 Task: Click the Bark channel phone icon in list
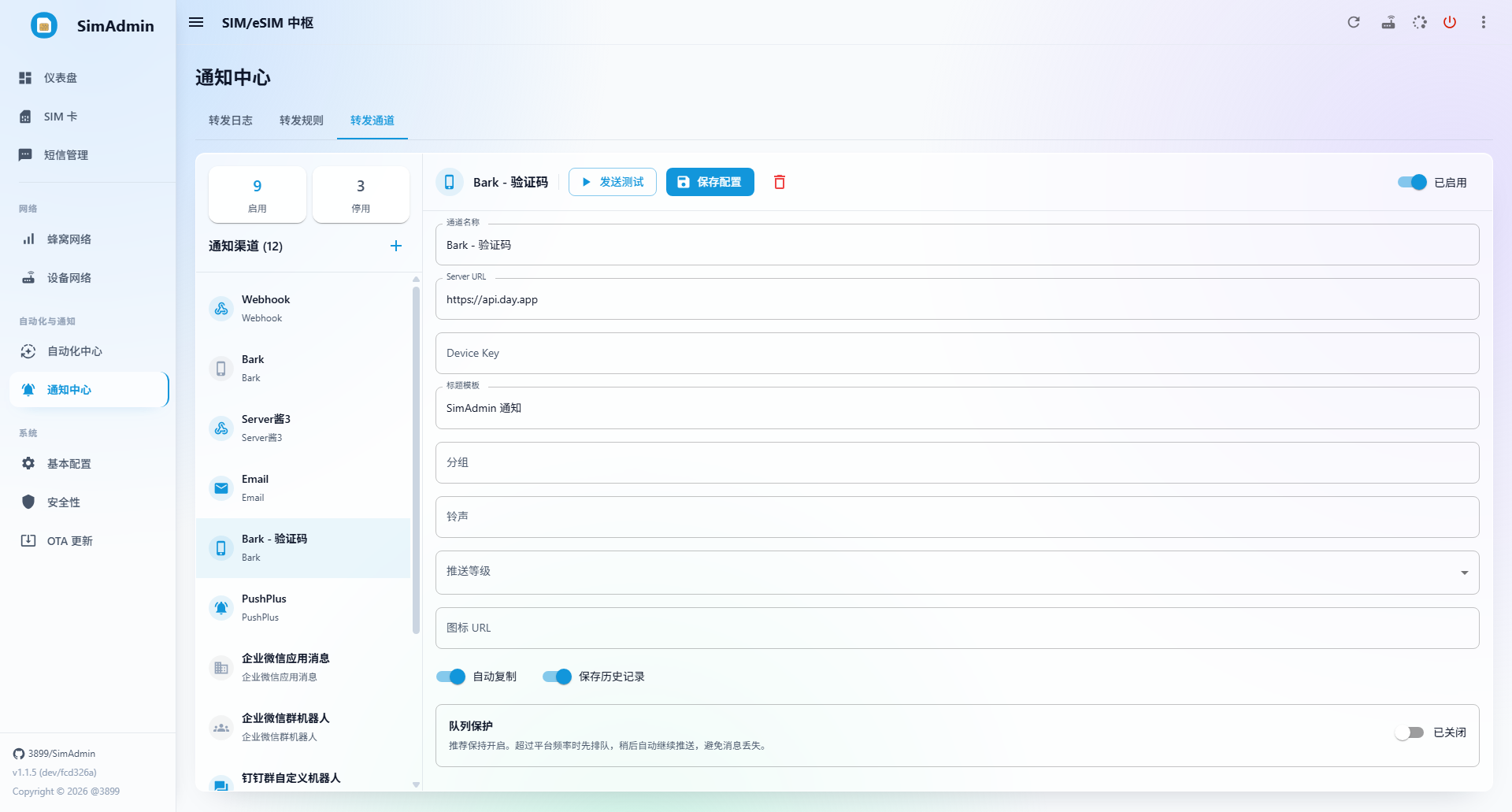tap(221, 369)
